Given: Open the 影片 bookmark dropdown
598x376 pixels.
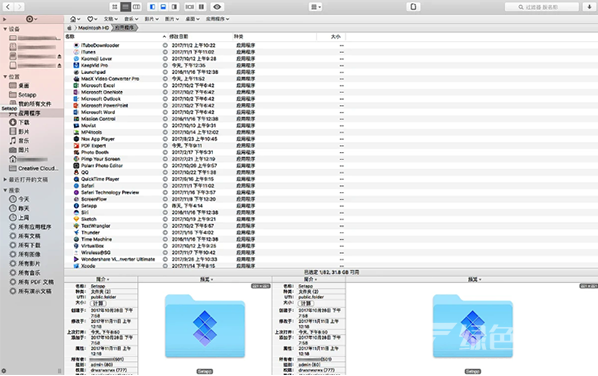Looking at the screenshot, I should [x=151, y=19].
